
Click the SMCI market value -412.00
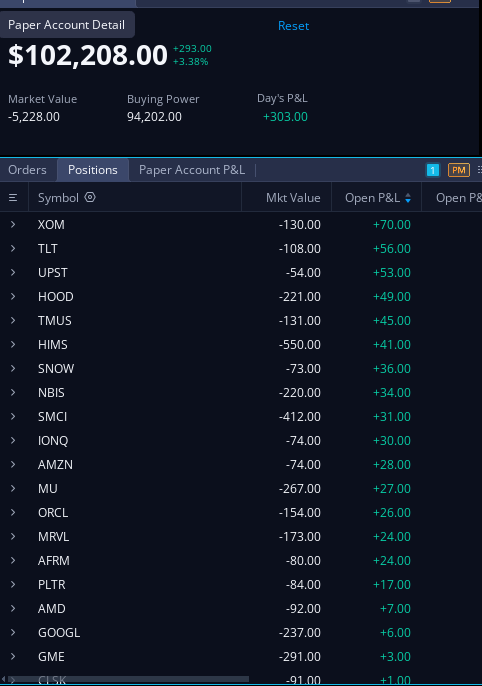(x=300, y=417)
